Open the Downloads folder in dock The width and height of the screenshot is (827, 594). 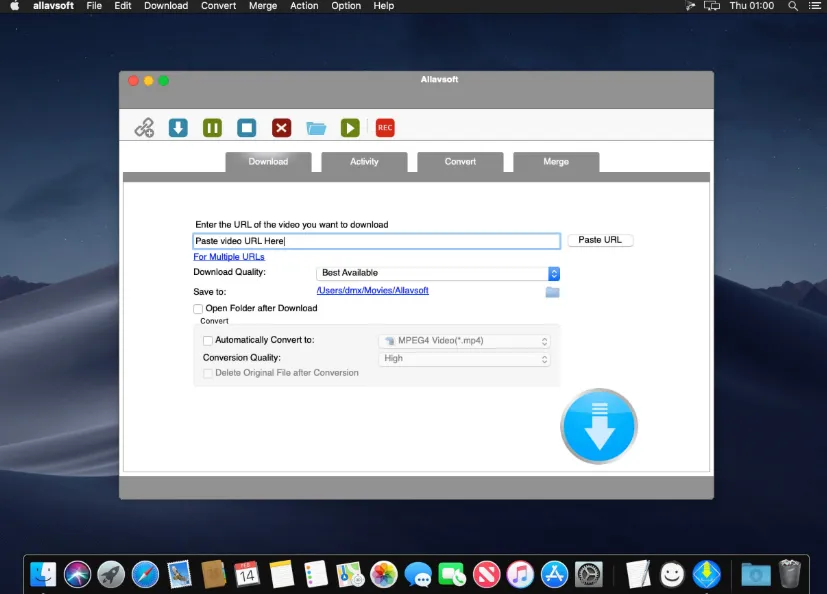[755, 574]
